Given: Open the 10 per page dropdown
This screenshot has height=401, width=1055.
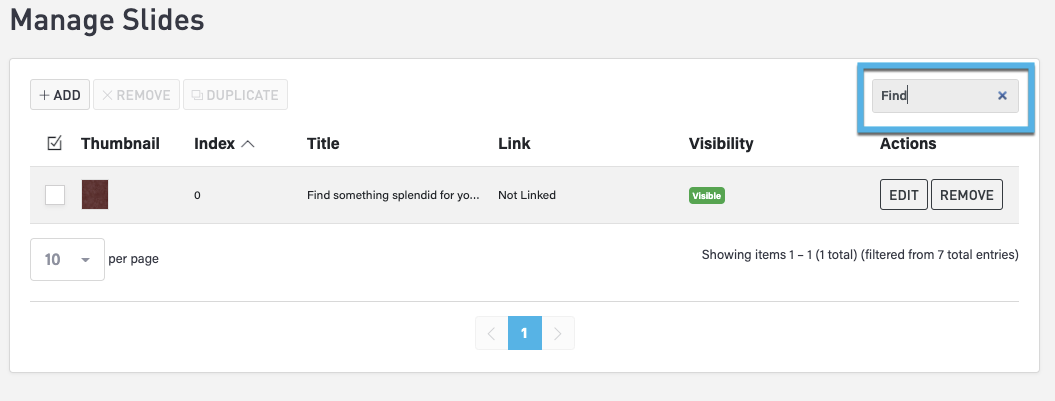Looking at the screenshot, I should (67, 259).
